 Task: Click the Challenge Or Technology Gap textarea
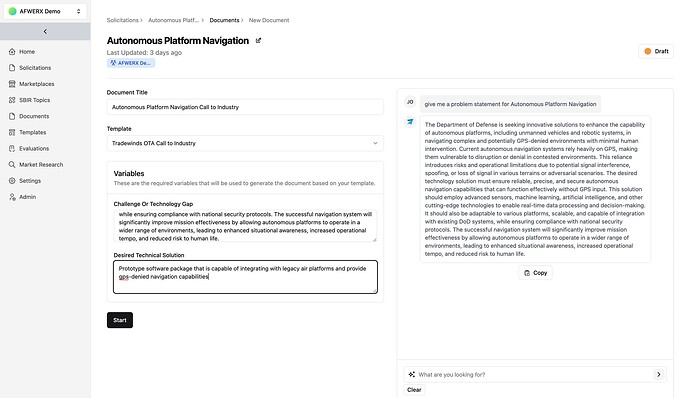tap(245, 226)
